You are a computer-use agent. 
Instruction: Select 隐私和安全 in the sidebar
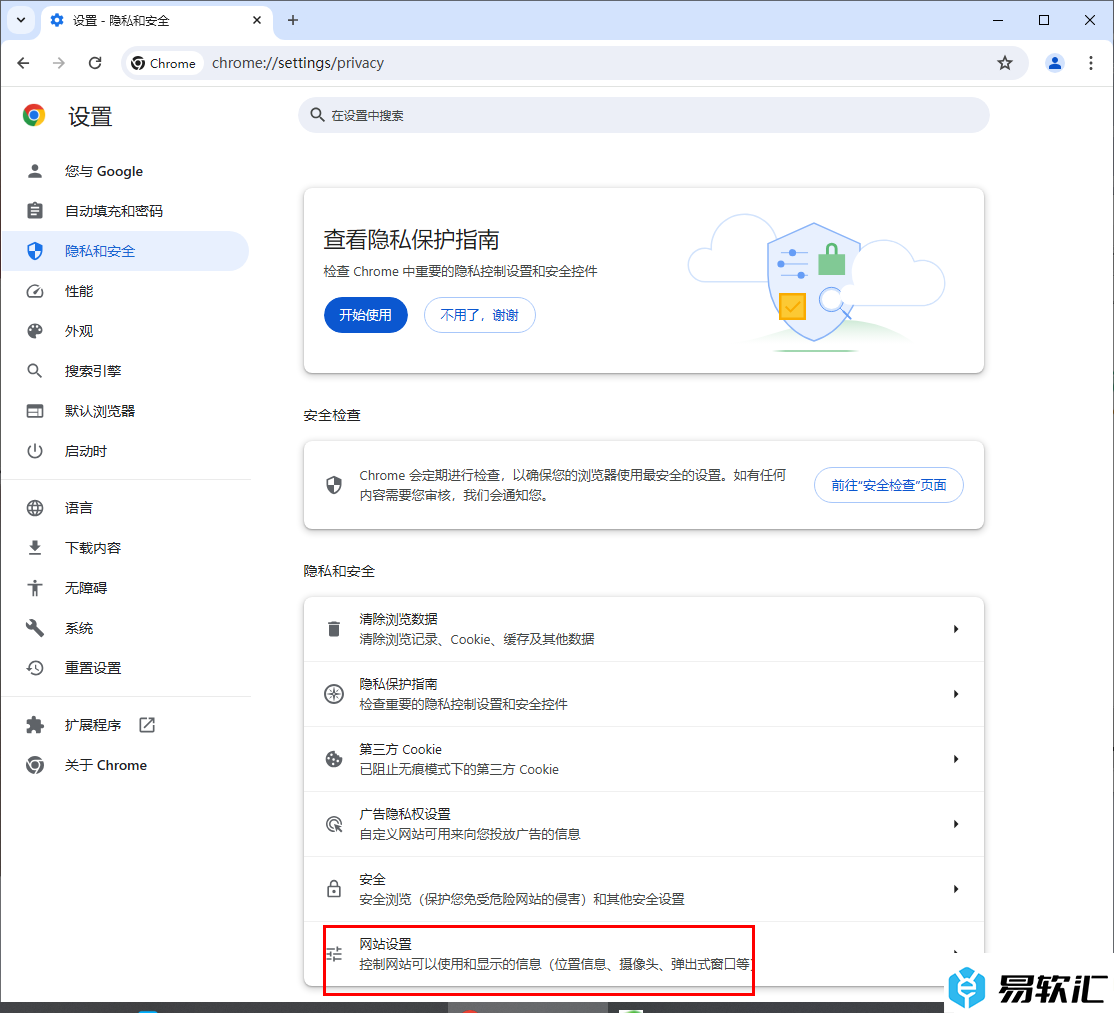tap(125, 251)
